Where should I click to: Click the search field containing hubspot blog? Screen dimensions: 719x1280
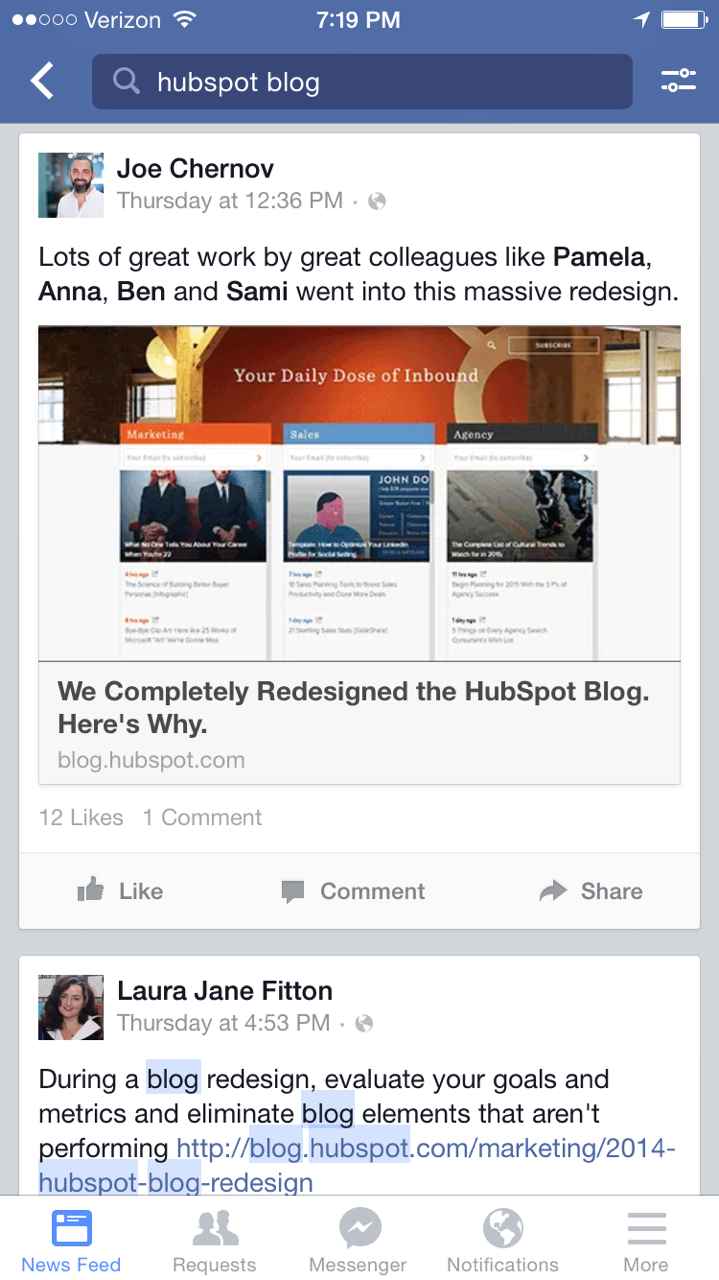[x=362, y=81]
